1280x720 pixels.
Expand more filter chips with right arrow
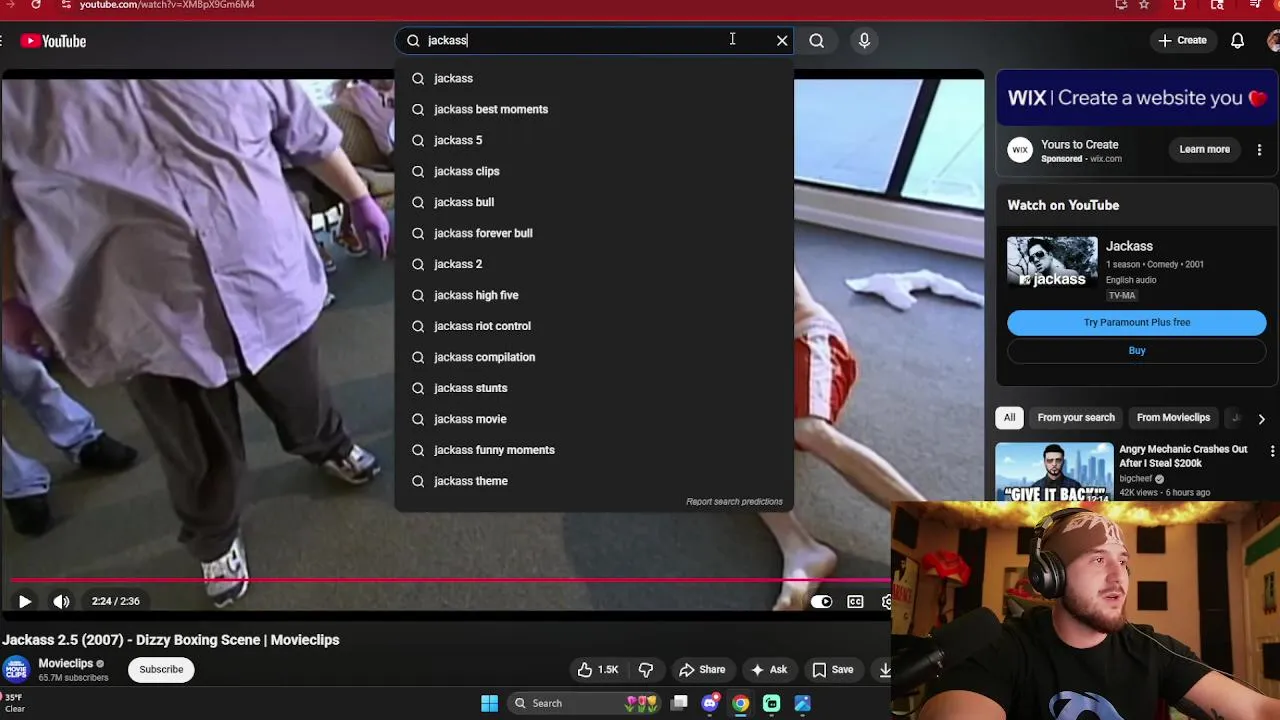1261,419
